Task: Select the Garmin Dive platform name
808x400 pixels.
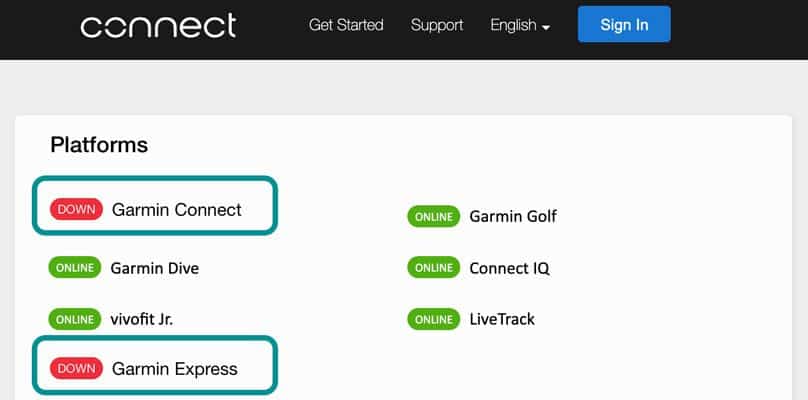Action: click(x=155, y=268)
